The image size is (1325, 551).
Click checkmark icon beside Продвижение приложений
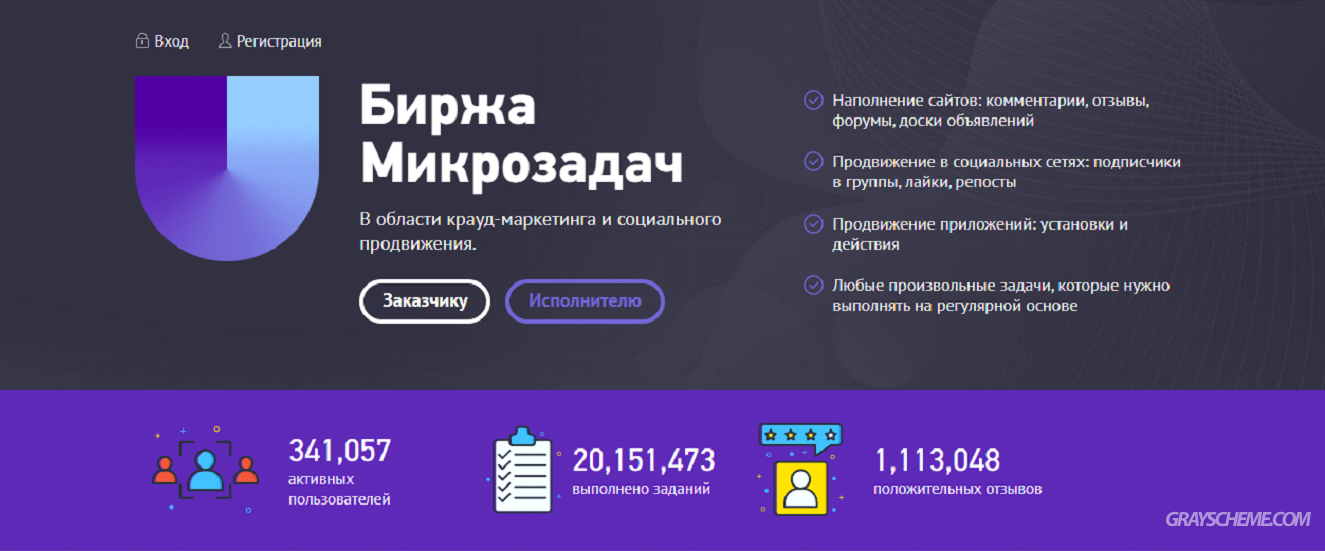(x=814, y=224)
